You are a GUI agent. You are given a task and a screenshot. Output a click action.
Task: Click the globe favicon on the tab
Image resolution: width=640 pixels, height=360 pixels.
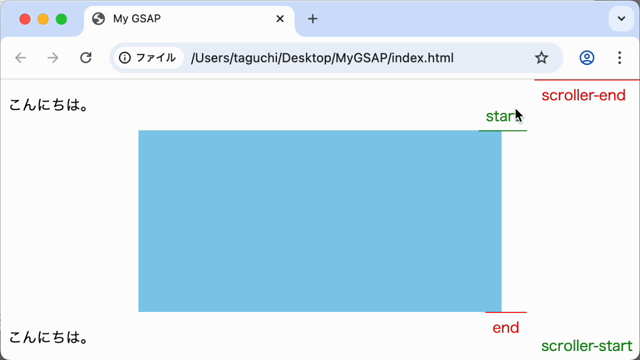[x=98, y=19]
